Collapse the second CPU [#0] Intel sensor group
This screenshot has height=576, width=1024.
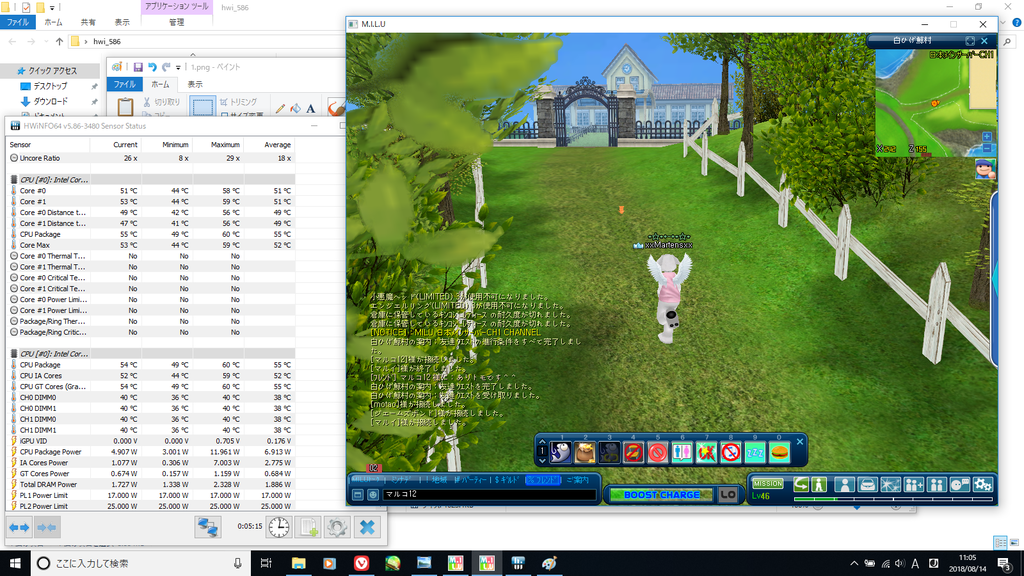[x=14, y=354]
